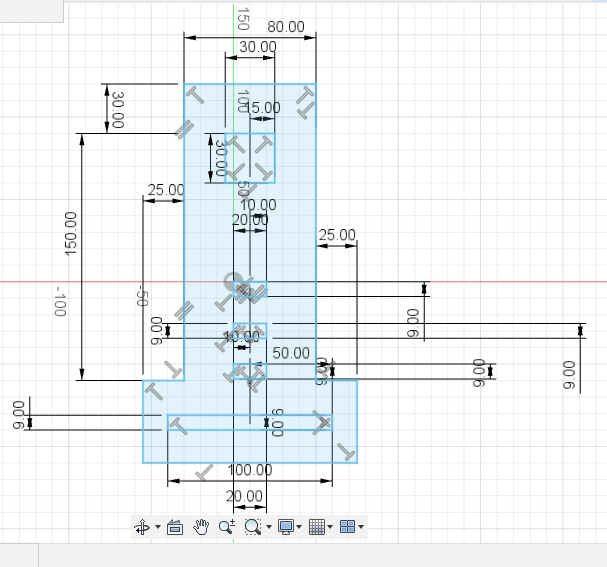This screenshot has height=567, width=607.
Task: Select the 20.00 dimension at the sketch bottom
Action: (244, 496)
